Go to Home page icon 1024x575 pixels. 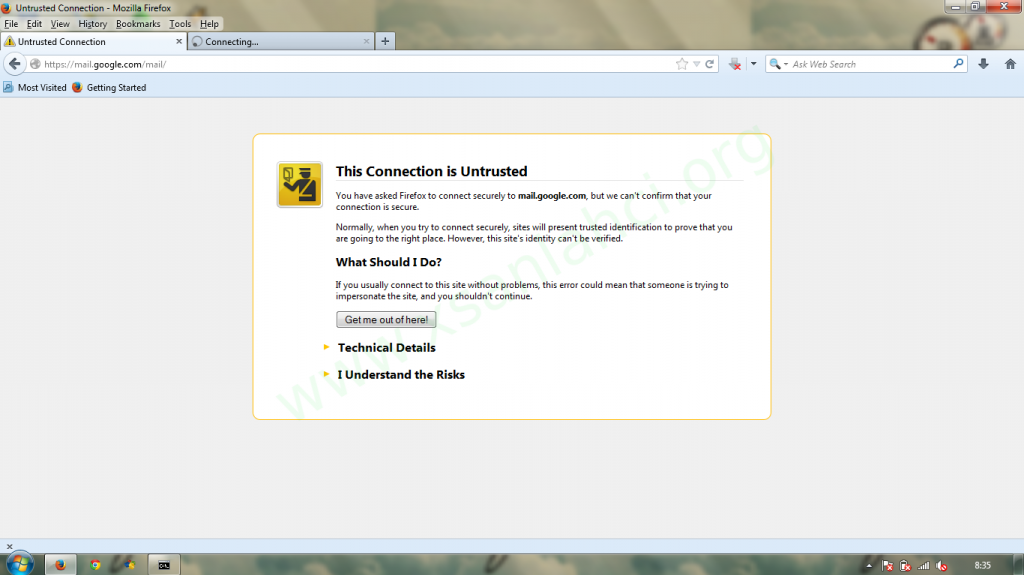tap(1010, 64)
